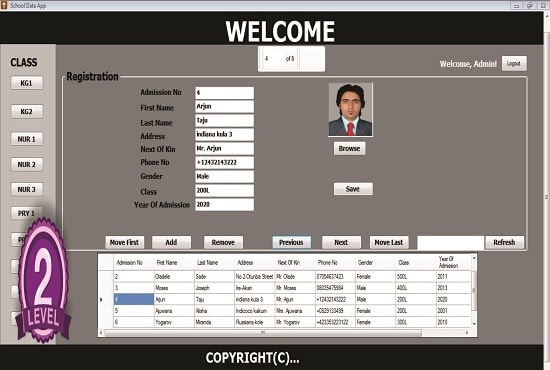Click the Address field with indiana kula 3
Screen dimensions: 550x370
[224, 135]
